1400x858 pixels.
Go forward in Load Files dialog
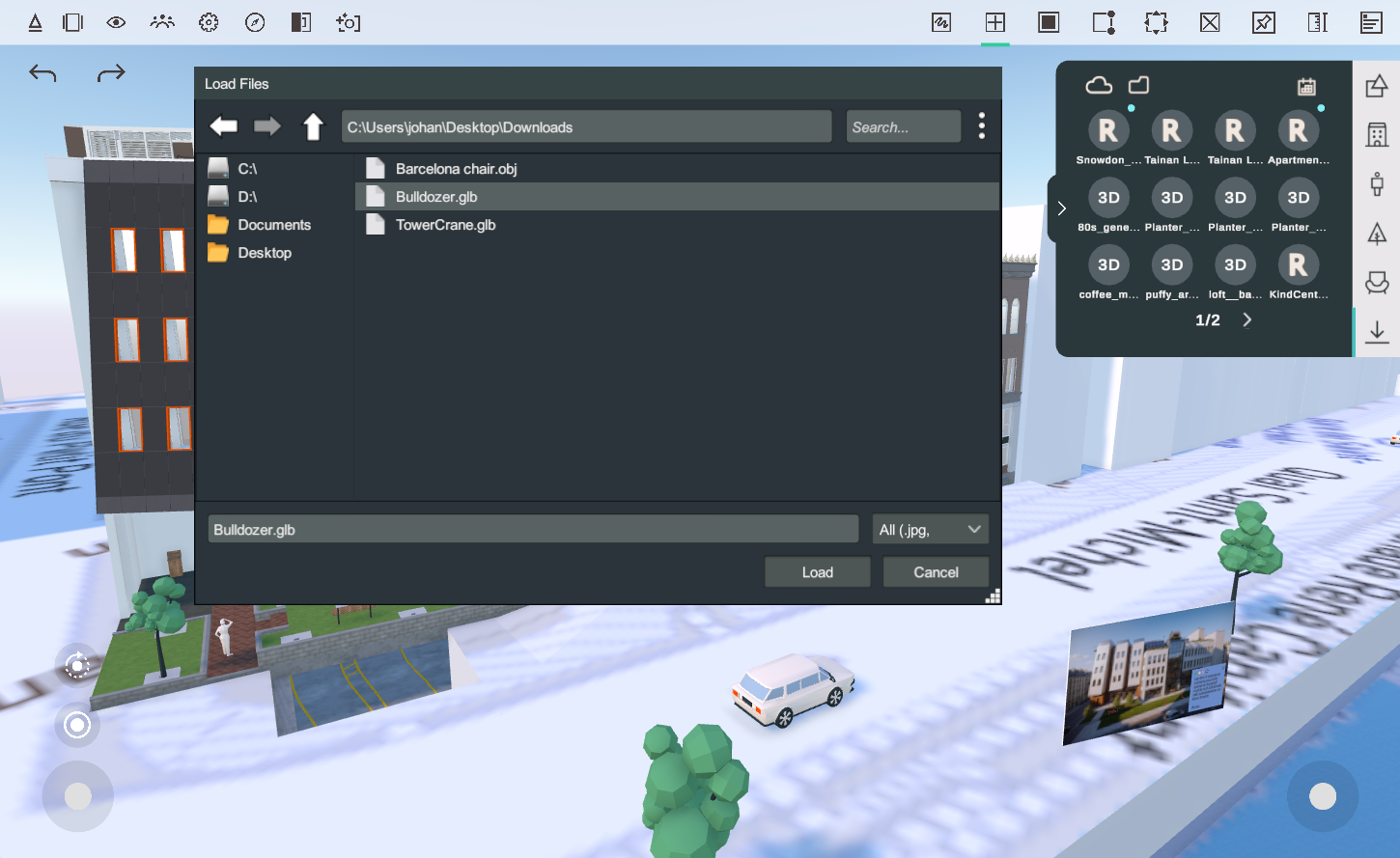coord(267,126)
